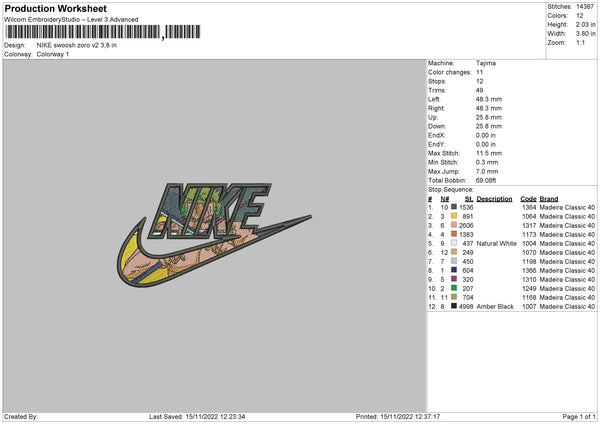The height and width of the screenshot is (424, 600).
Task: Click the yellow thread swatch code 1064
Action: coord(454,216)
